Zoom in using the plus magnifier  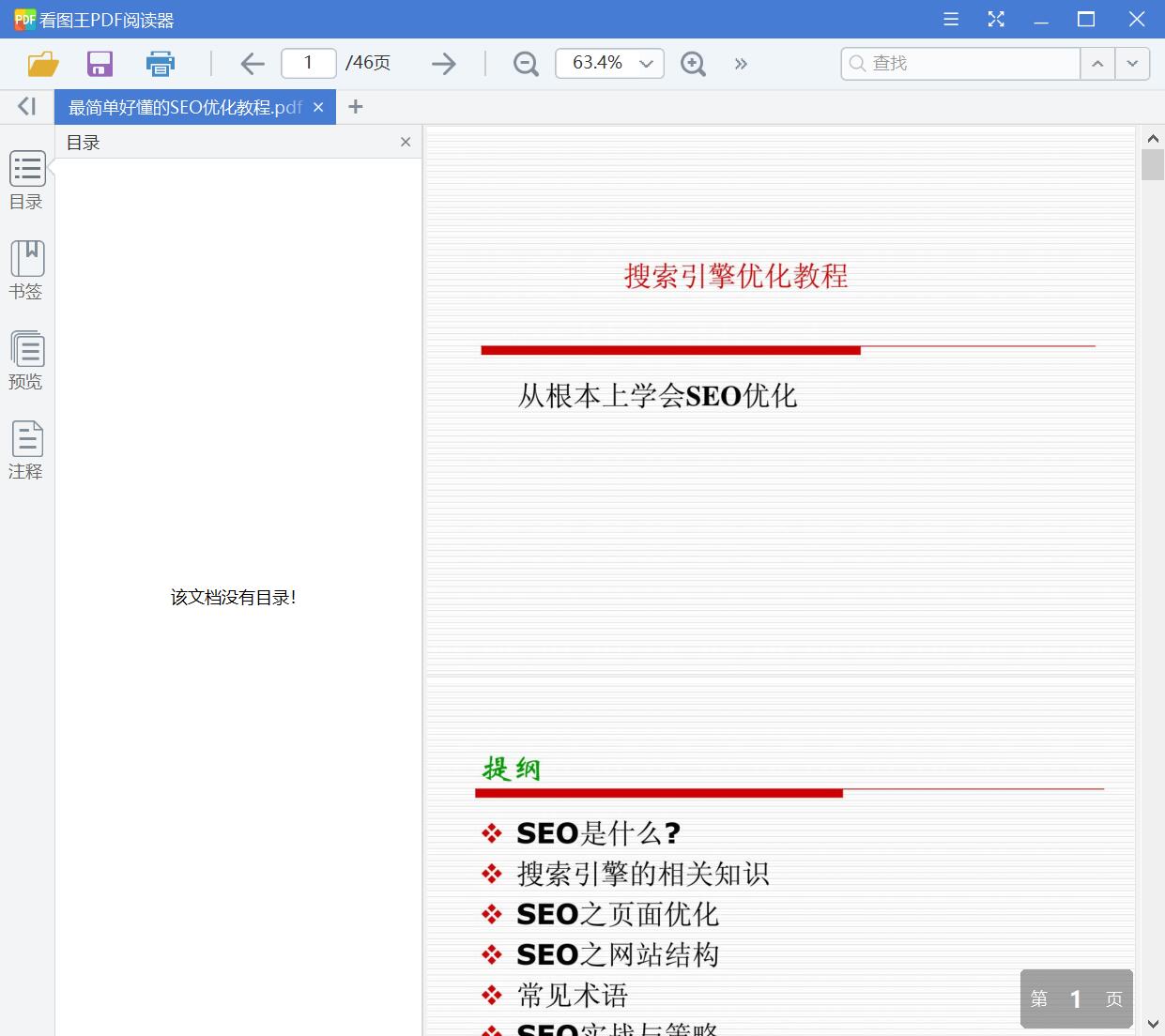693,64
